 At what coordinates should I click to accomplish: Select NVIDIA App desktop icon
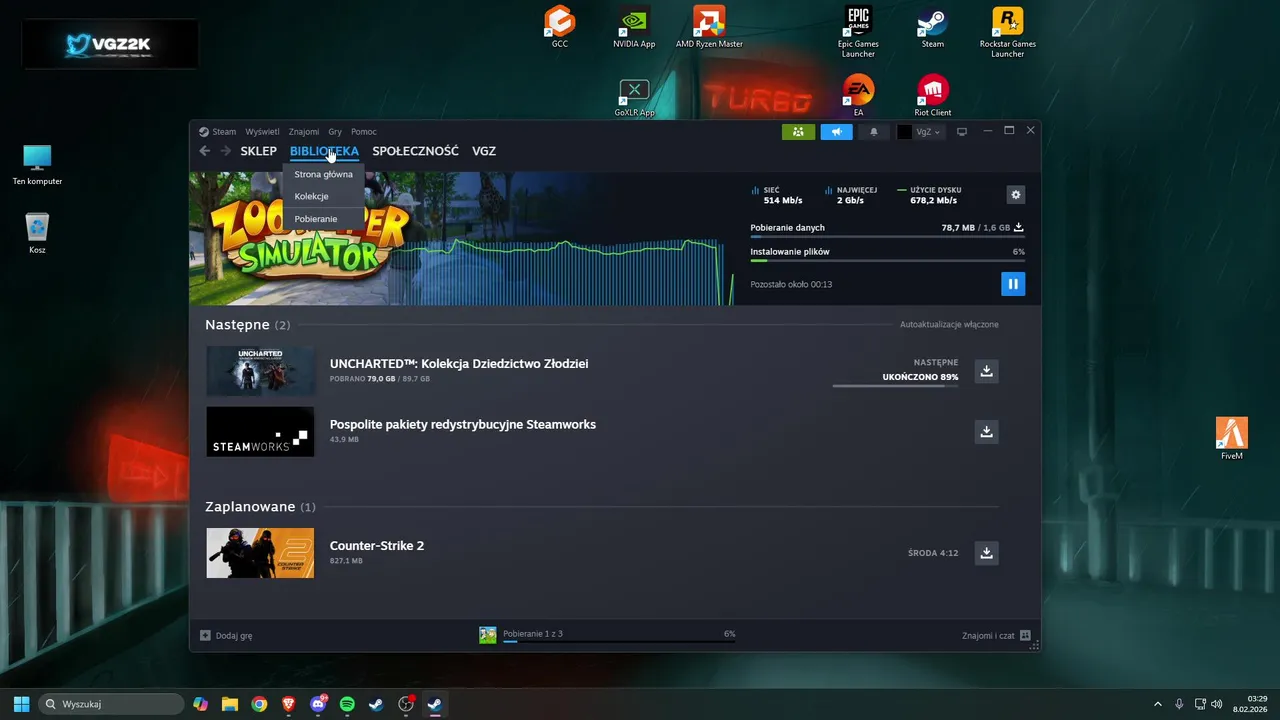[x=634, y=27]
